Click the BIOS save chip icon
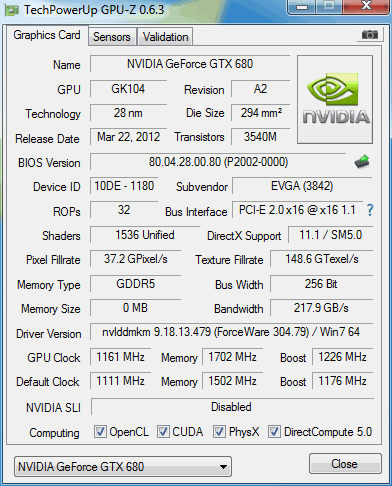 (x=362, y=162)
